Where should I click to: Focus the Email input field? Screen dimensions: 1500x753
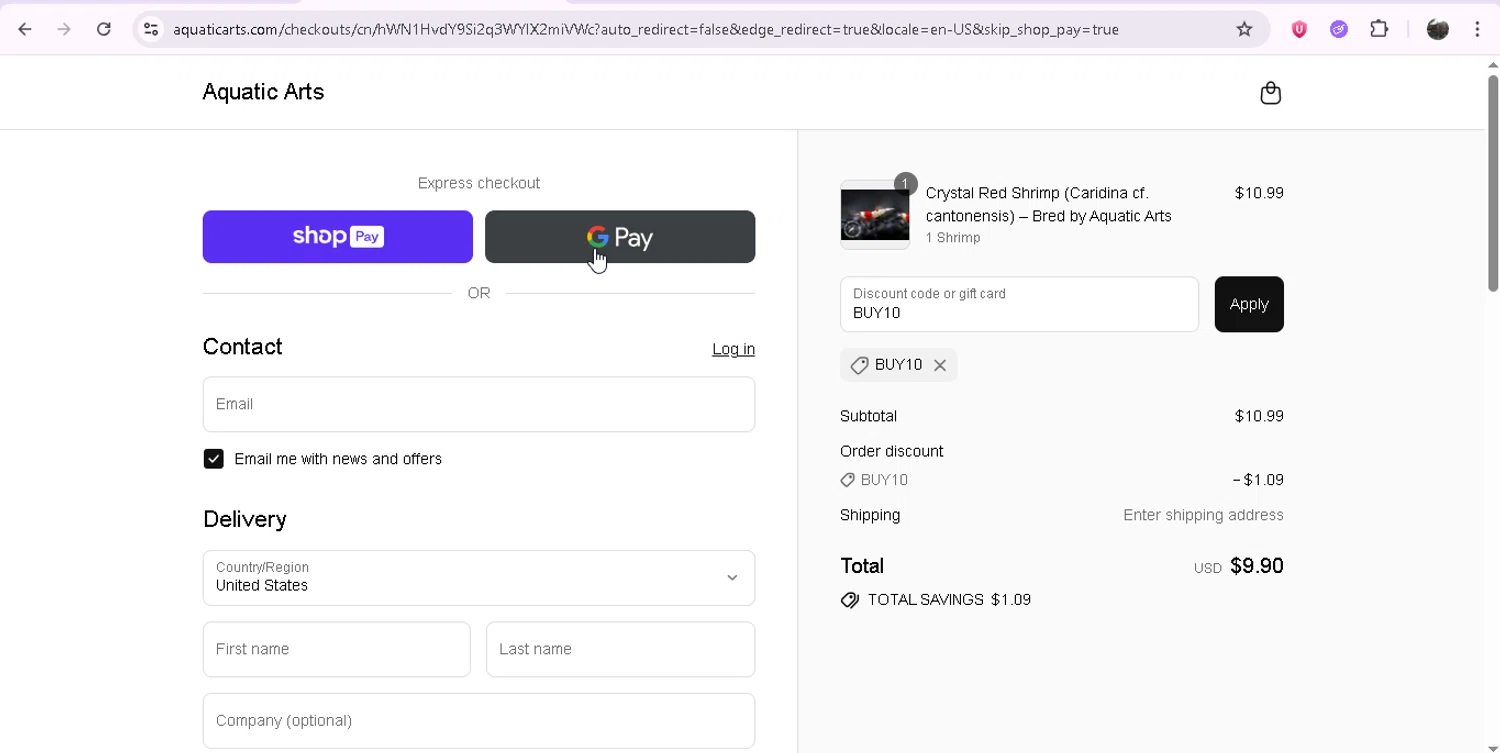[x=479, y=404]
